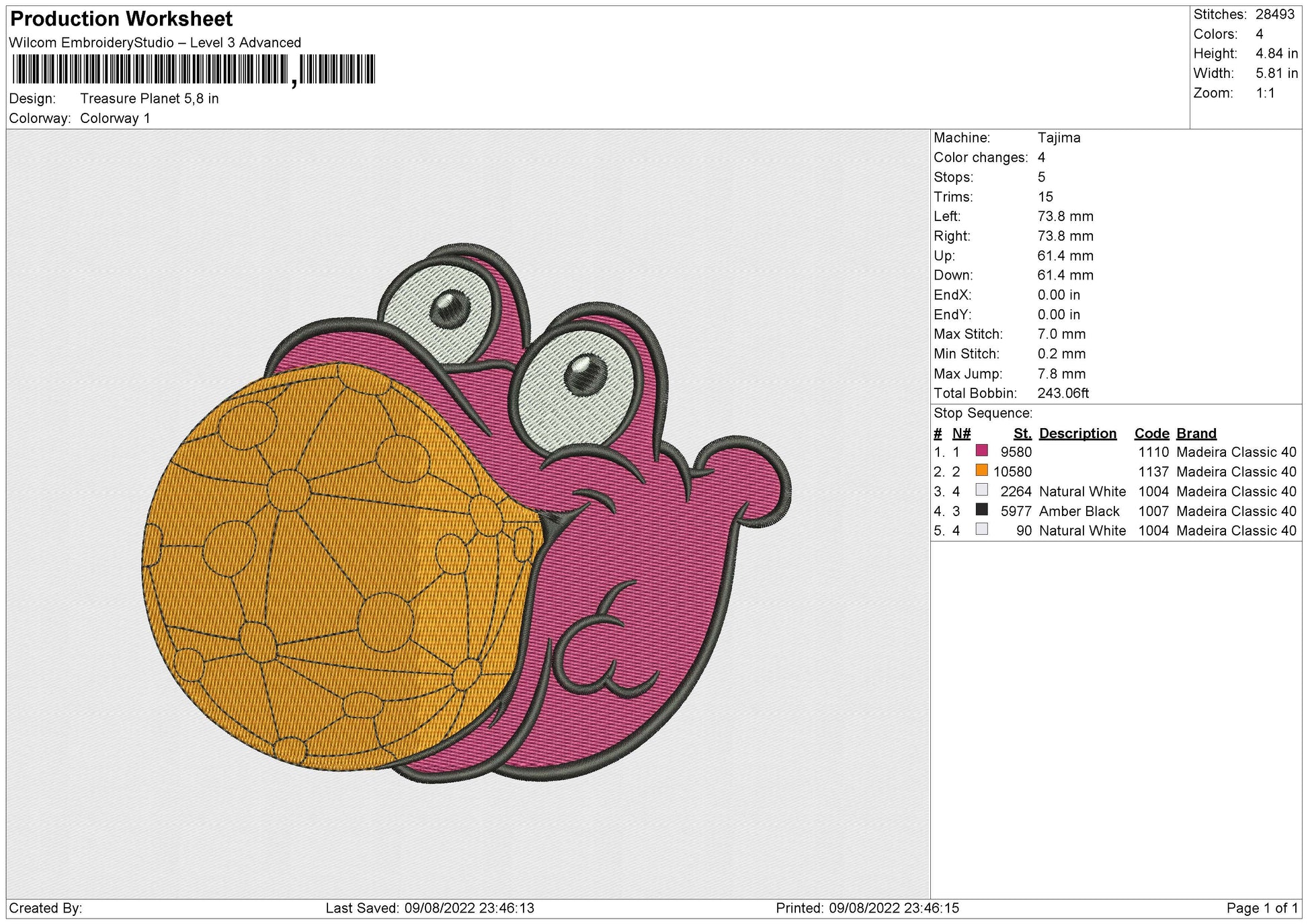Click the 'Color changes:' label
This screenshot has height=924, width=1308.
981,157
